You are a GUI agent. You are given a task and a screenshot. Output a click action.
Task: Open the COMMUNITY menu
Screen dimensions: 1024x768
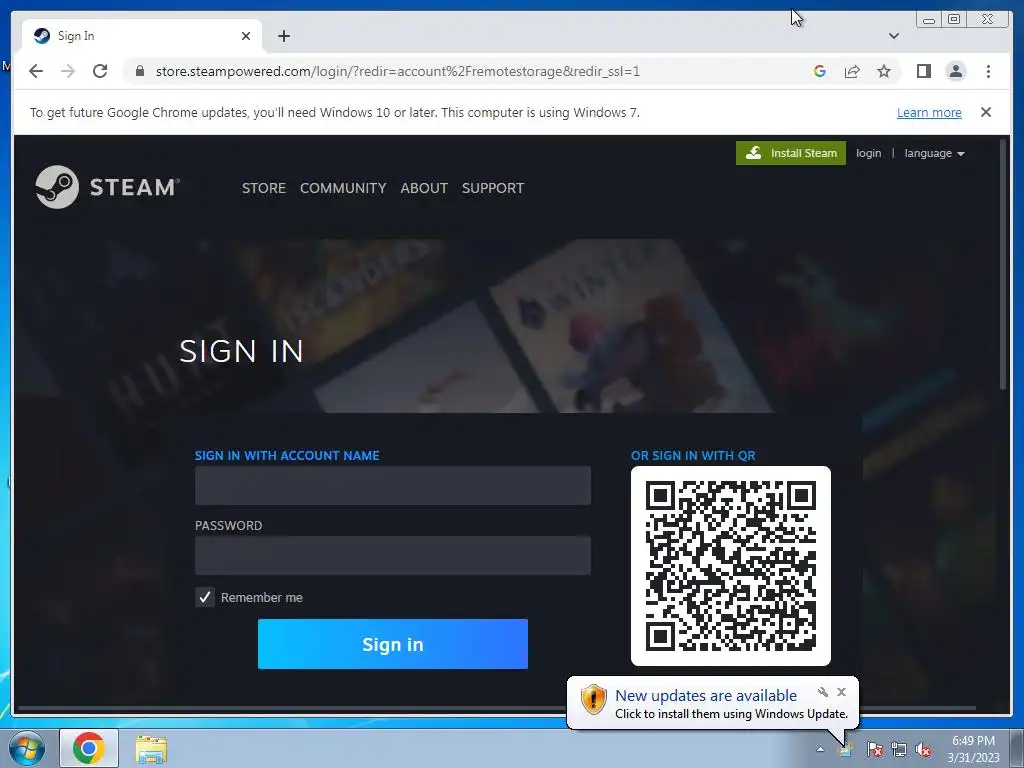343,188
